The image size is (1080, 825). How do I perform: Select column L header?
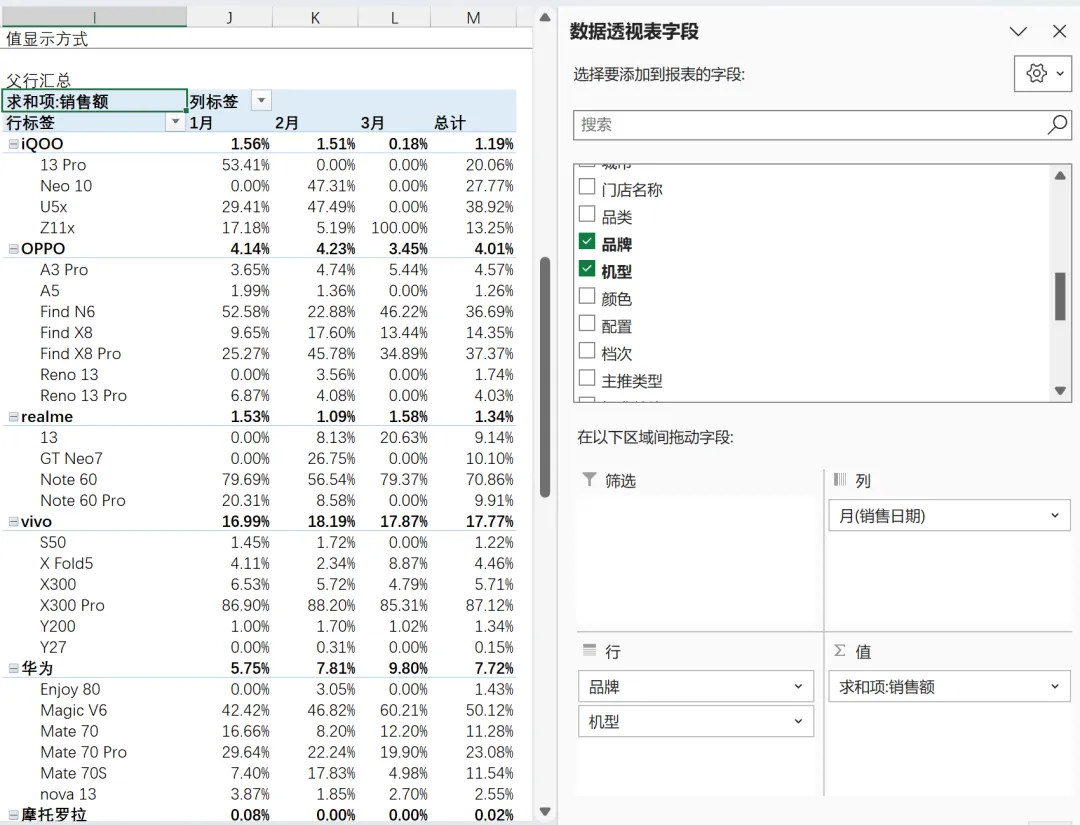(x=394, y=17)
